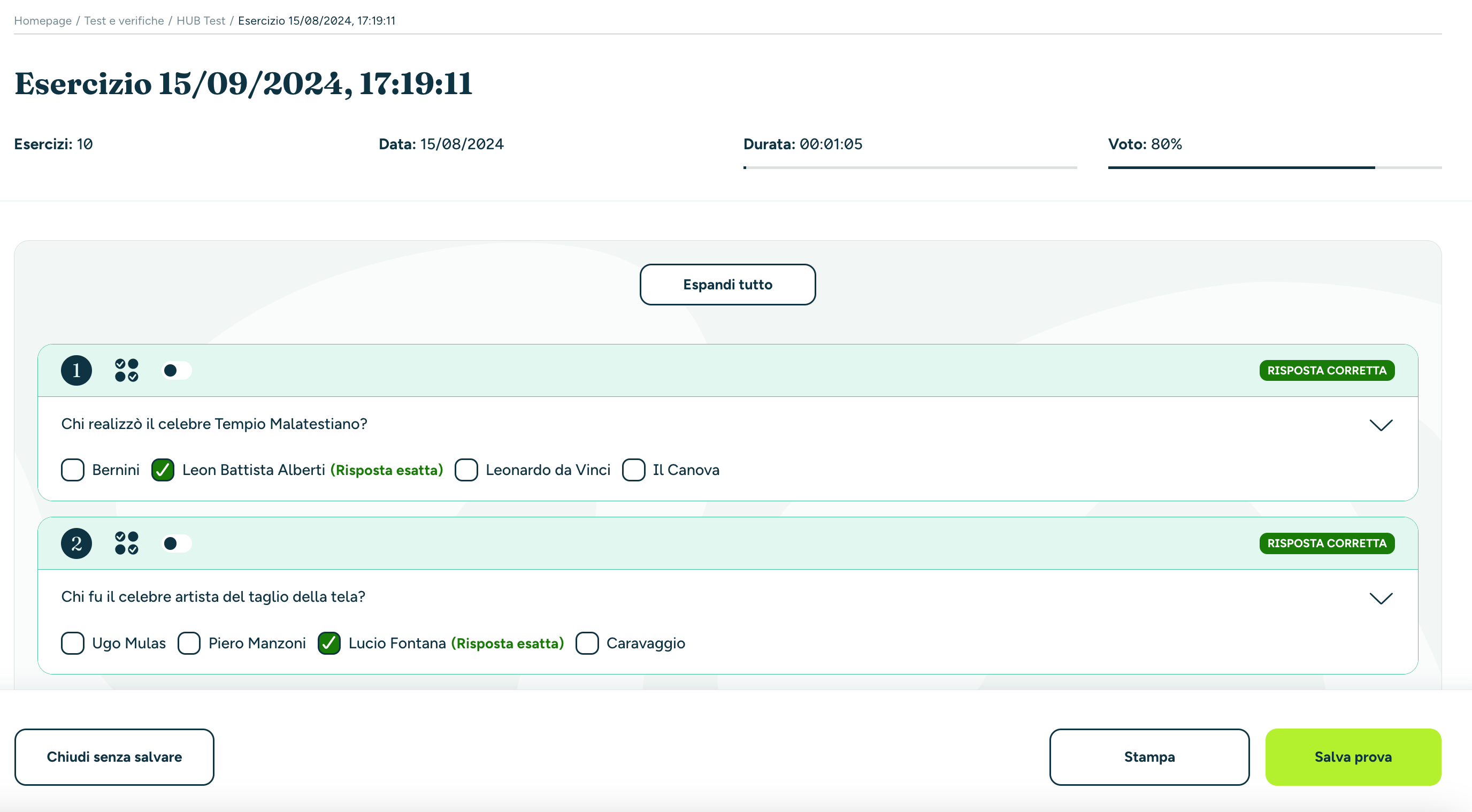1472x812 pixels.
Task: Check the Caravaggio checkbox
Action: [587, 643]
